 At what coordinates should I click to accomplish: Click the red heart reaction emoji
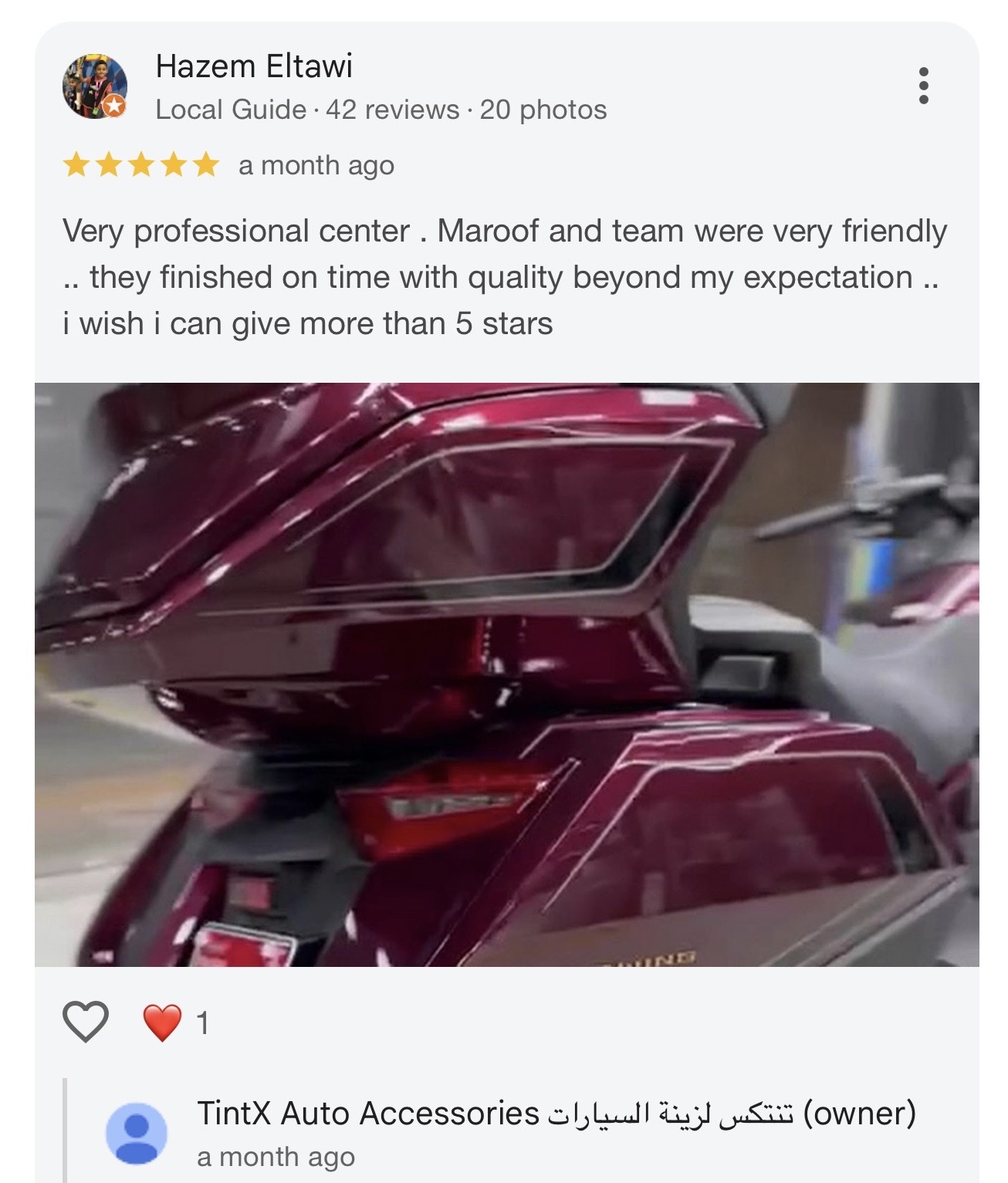[162, 1023]
